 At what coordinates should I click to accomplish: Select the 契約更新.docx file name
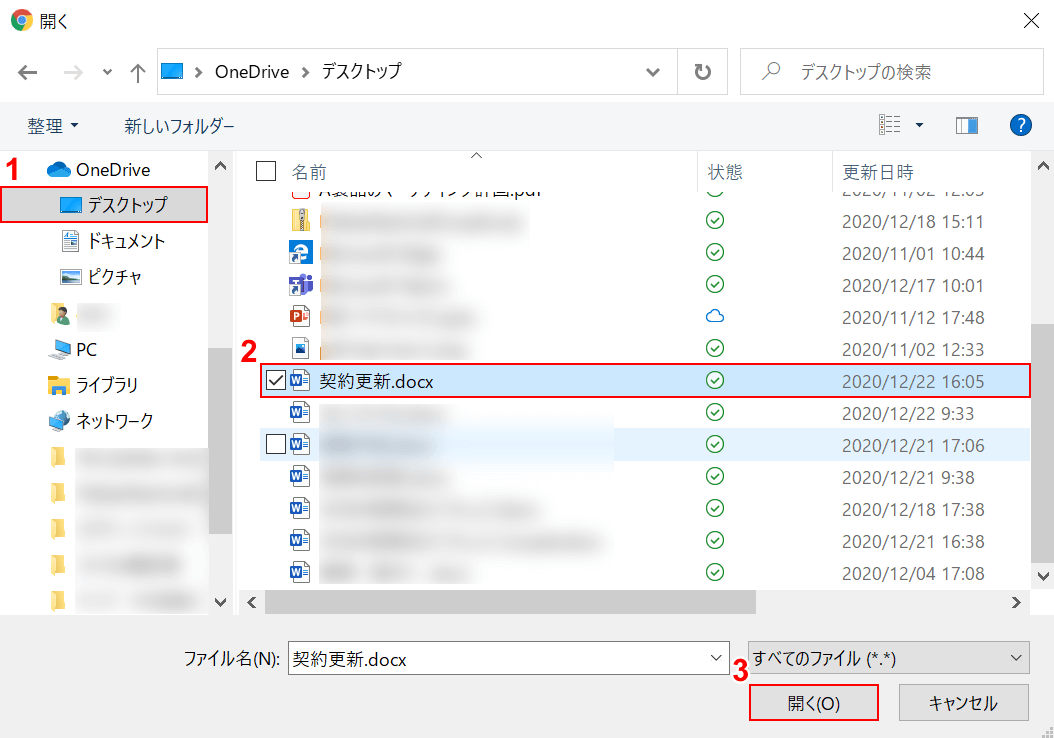(x=376, y=381)
